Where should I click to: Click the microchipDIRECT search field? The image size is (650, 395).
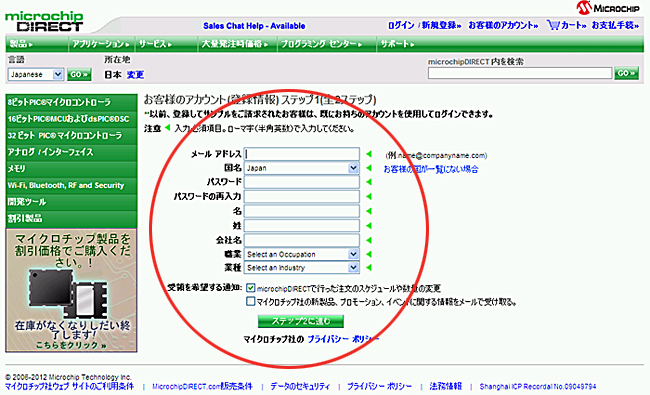pos(520,73)
